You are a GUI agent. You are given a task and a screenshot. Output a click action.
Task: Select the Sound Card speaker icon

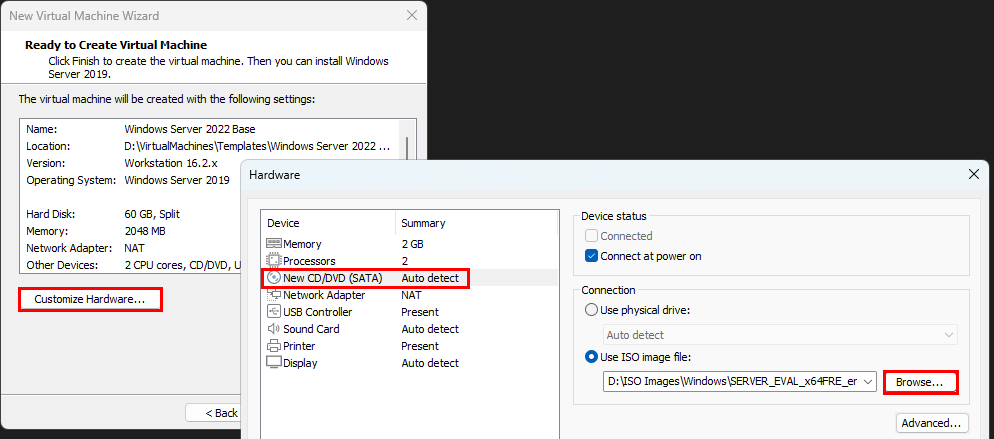[x=274, y=329]
